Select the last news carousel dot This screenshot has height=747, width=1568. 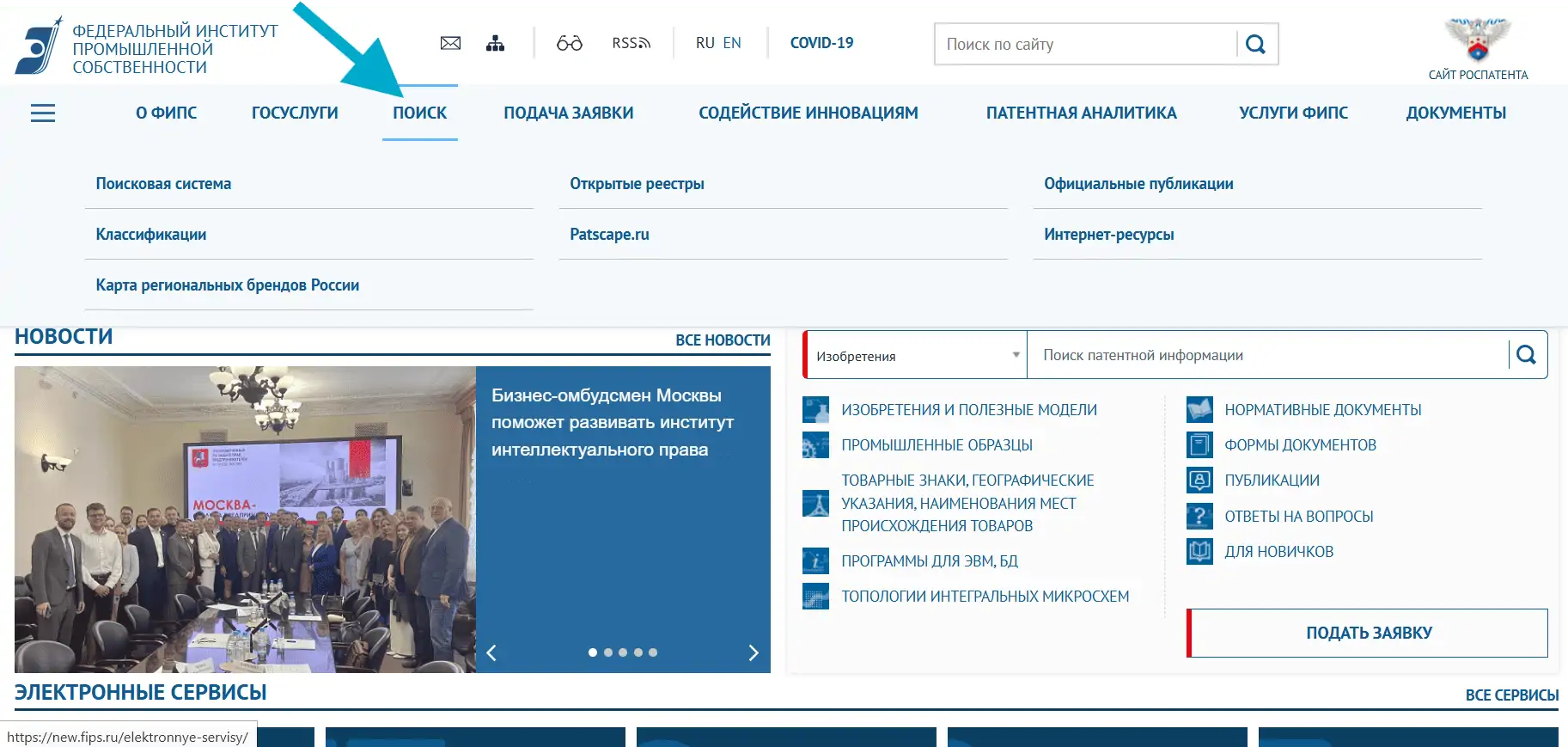653,652
